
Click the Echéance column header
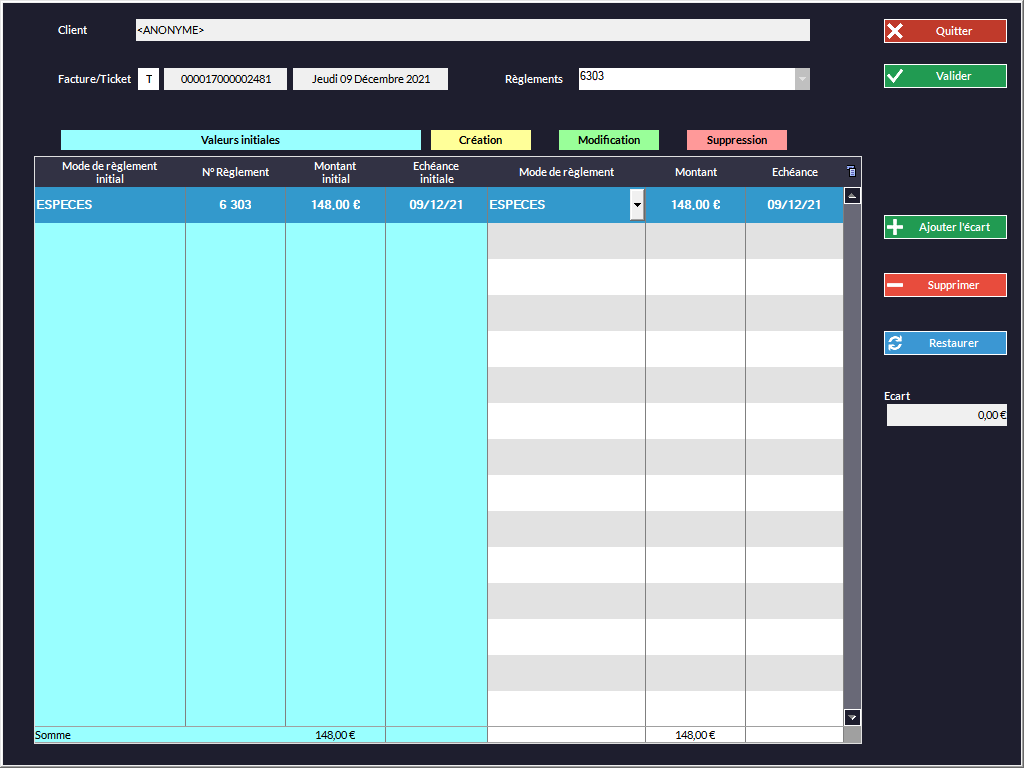(x=794, y=172)
